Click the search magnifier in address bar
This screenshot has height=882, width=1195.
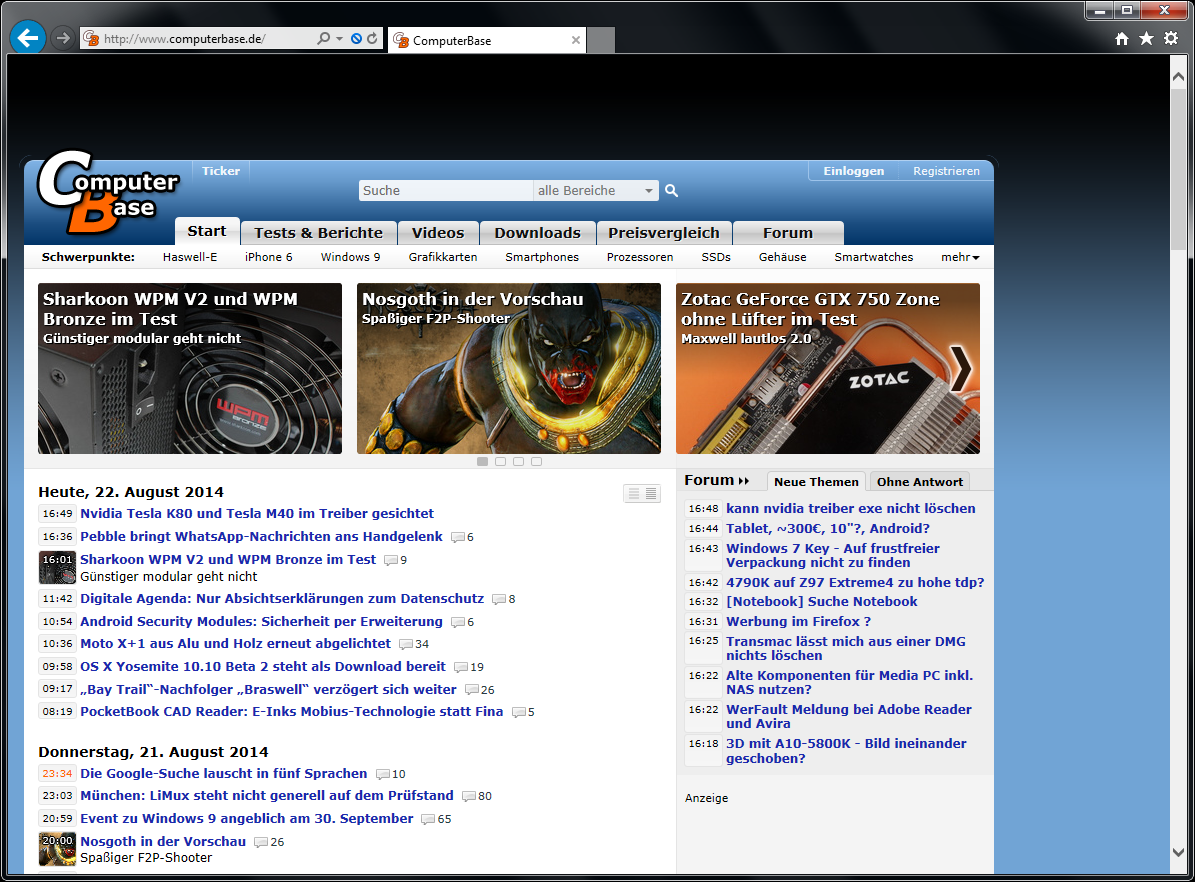pos(323,38)
